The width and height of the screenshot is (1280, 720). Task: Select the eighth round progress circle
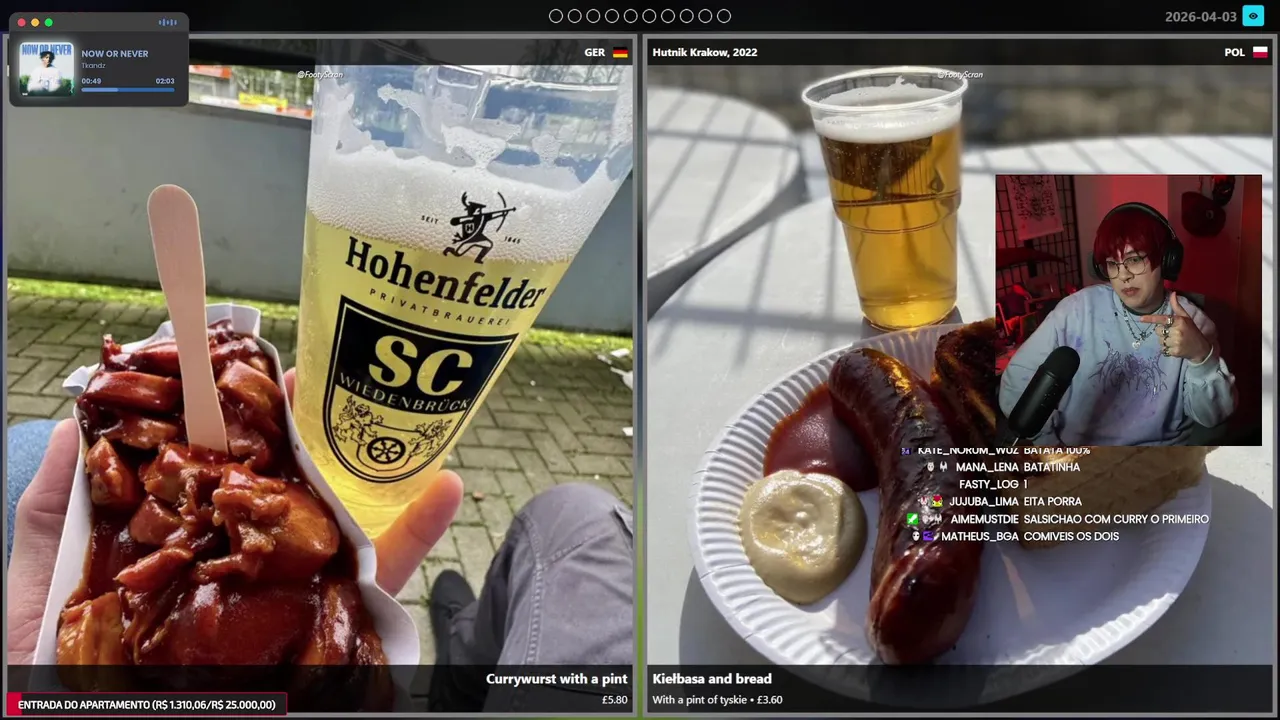tap(686, 16)
